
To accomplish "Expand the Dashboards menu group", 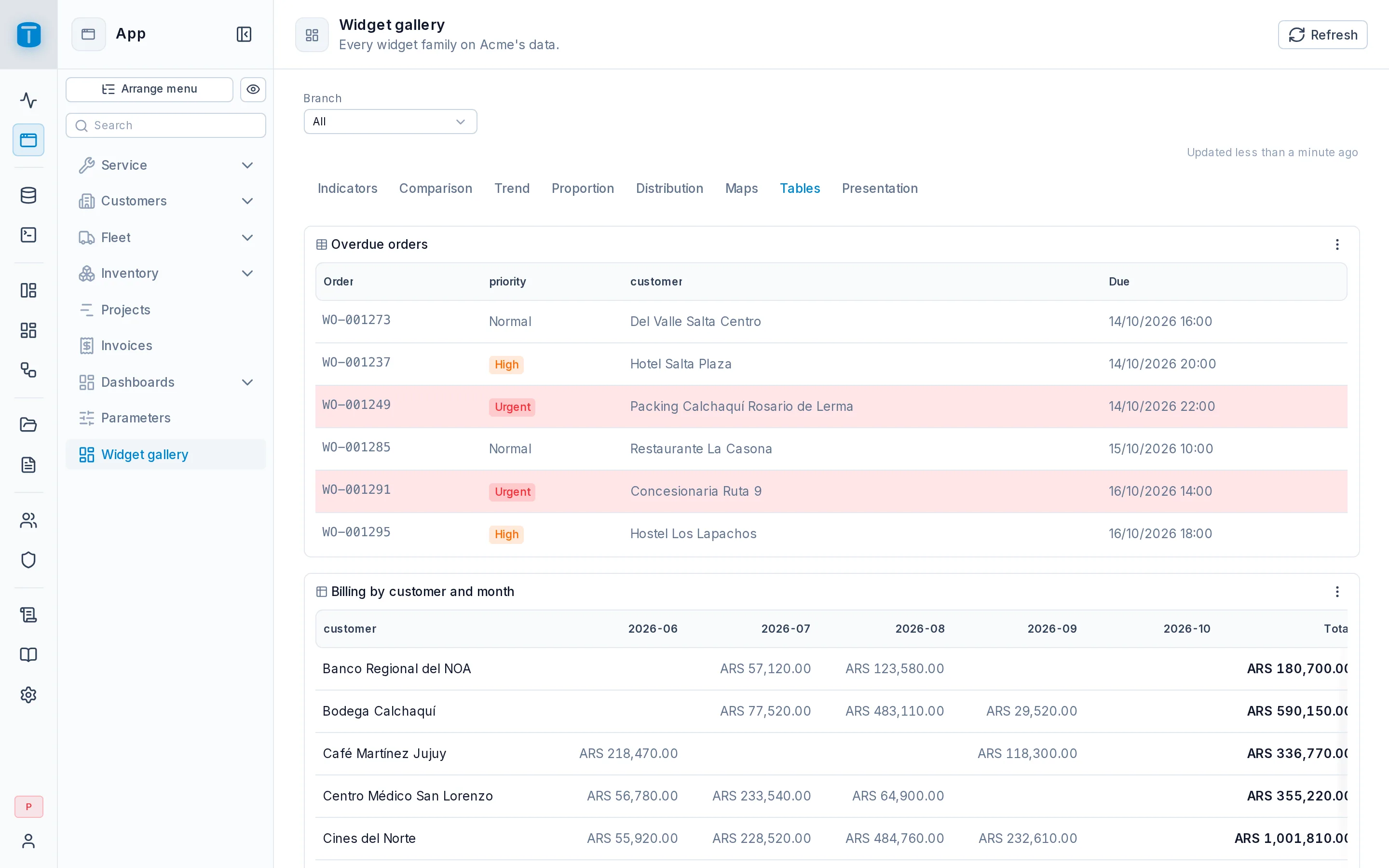I will [x=166, y=382].
